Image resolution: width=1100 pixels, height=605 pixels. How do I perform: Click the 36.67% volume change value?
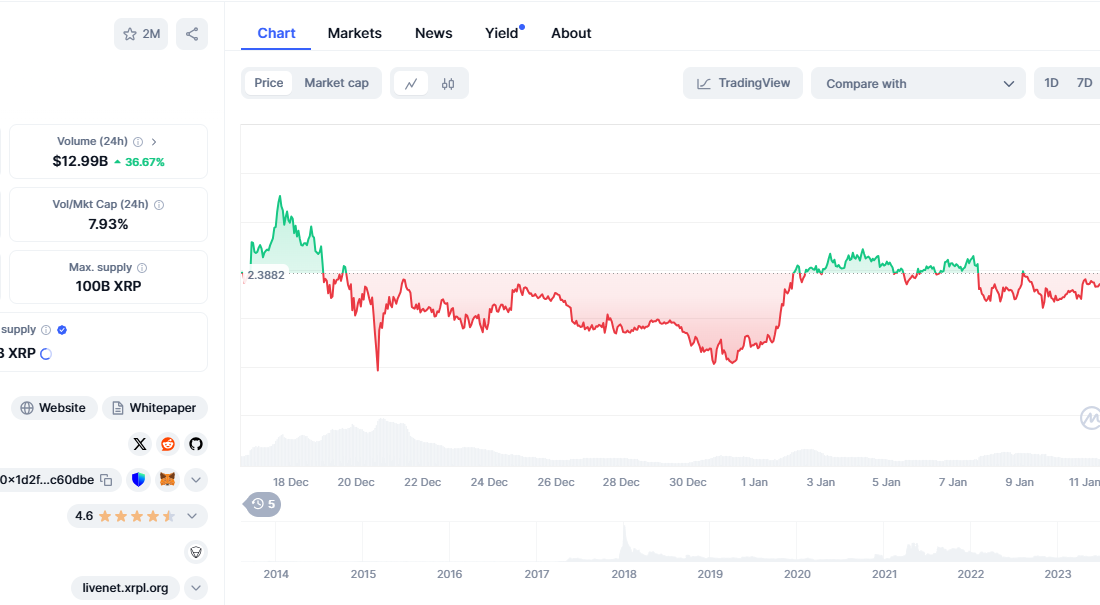[145, 162]
